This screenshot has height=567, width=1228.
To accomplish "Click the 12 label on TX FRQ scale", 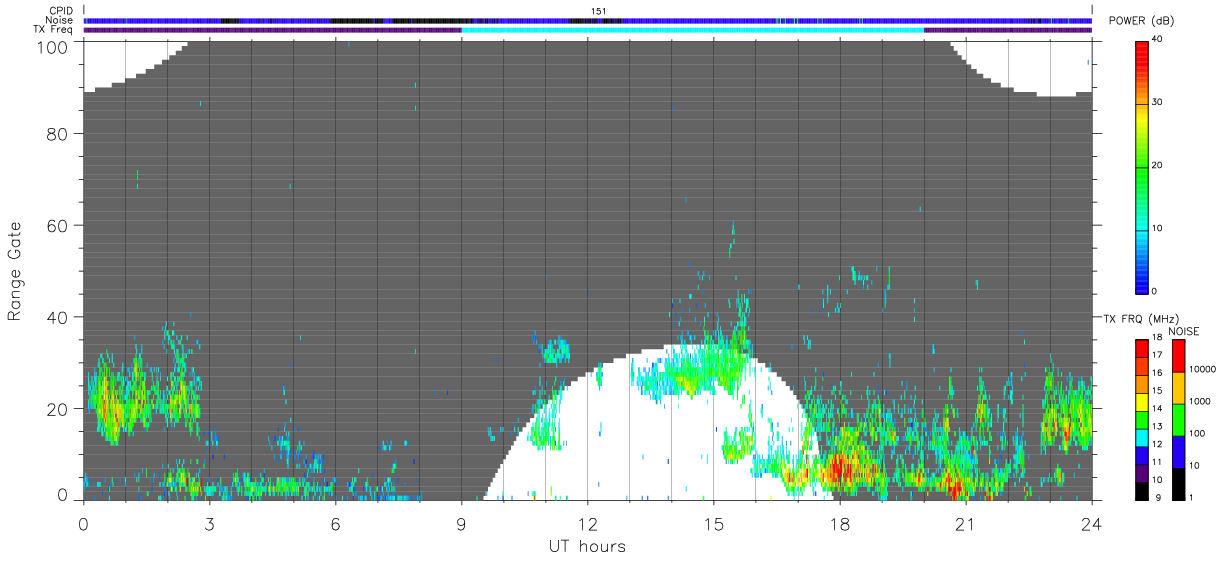I will point(1158,444).
